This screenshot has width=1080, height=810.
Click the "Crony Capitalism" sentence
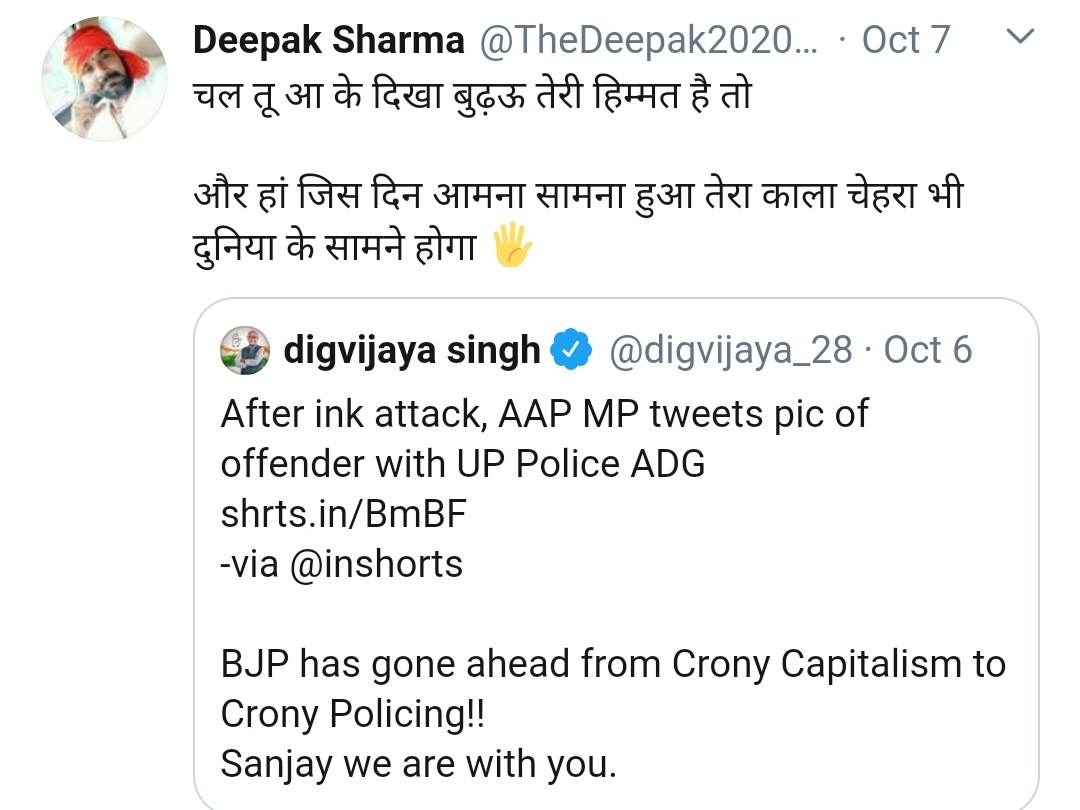pos(613,664)
